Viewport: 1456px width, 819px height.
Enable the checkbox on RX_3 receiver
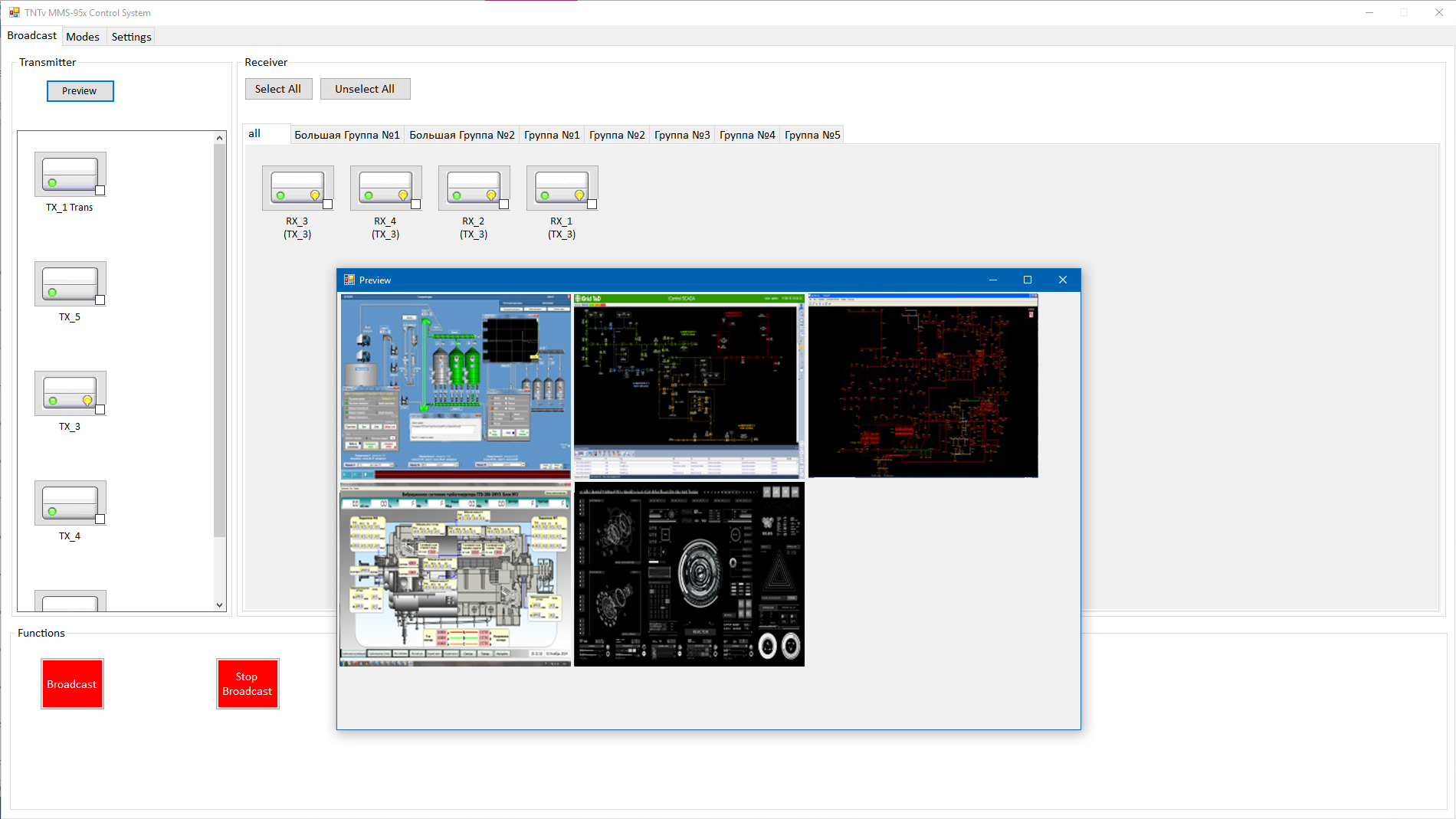pos(328,205)
